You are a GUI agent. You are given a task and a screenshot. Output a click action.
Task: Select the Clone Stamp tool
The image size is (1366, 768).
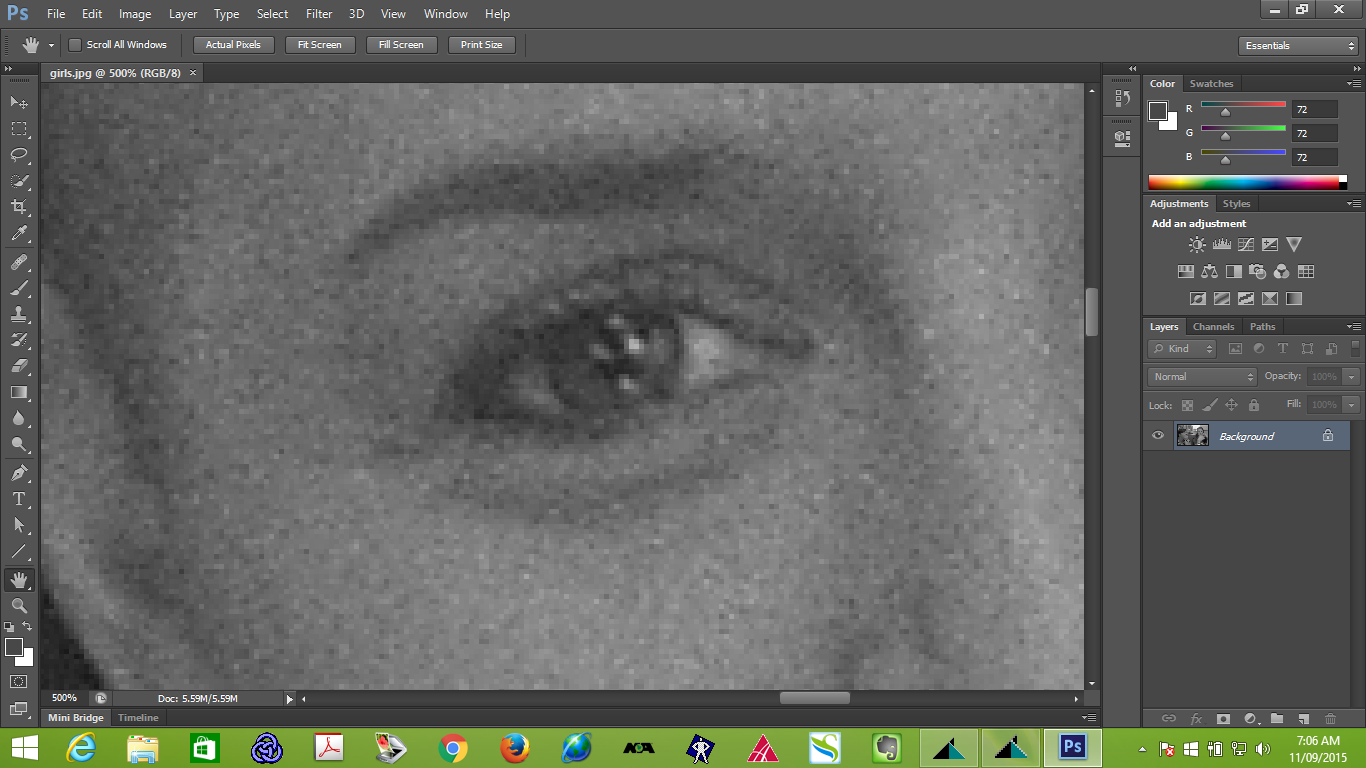[x=19, y=314]
